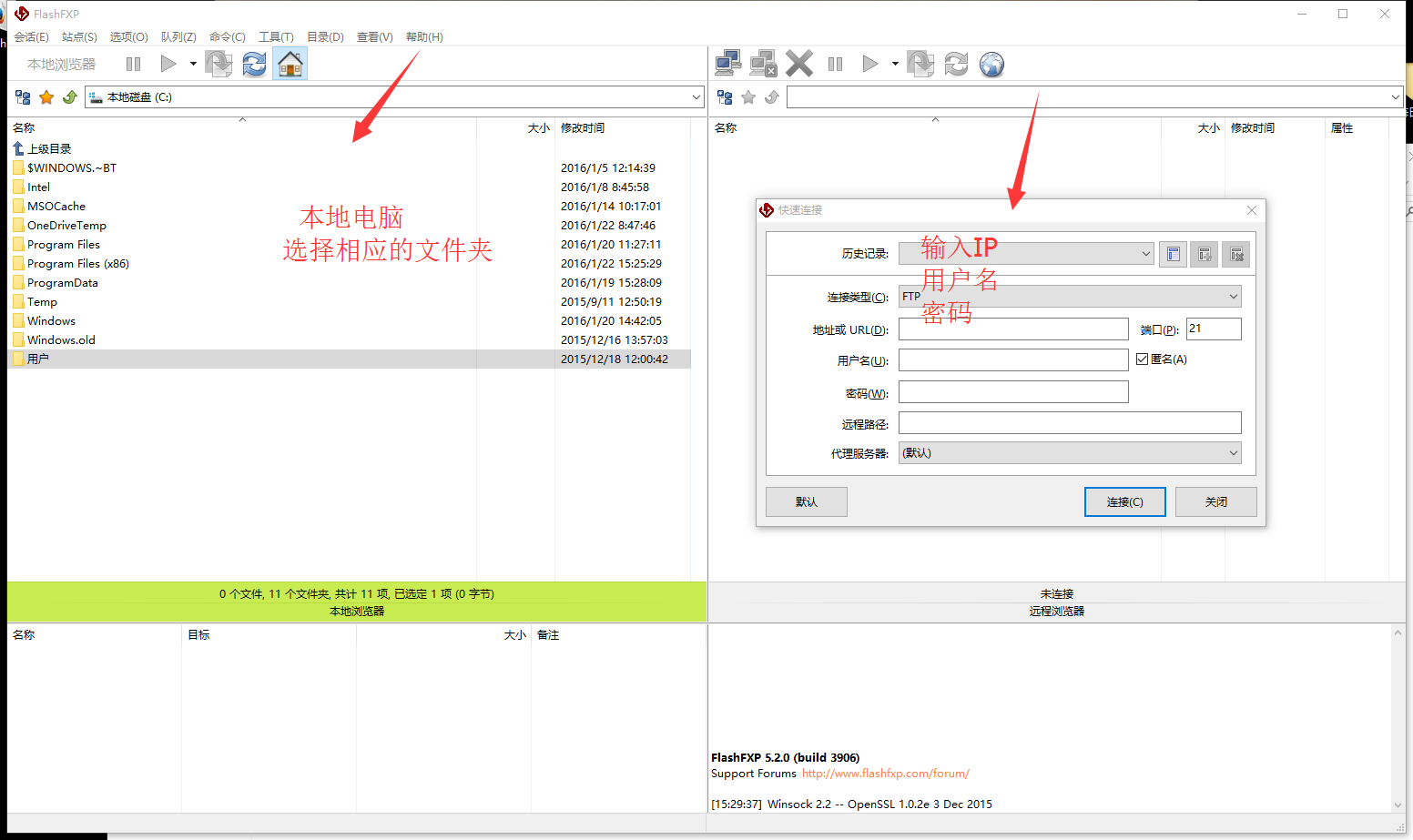Screen dimensions: 1413x840
Task: Open the 连接类型 FTP dropdown
Action: [x=1070, y=297]
